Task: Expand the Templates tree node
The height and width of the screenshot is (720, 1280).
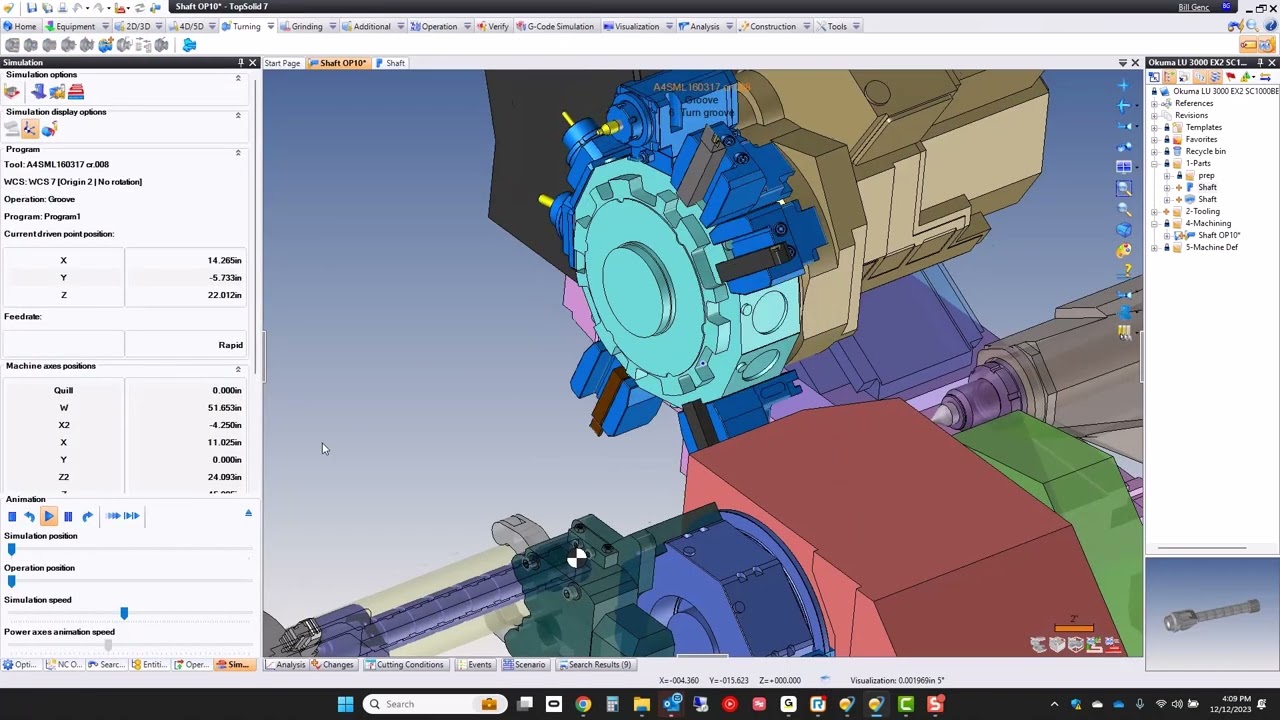Action: 1154,127
